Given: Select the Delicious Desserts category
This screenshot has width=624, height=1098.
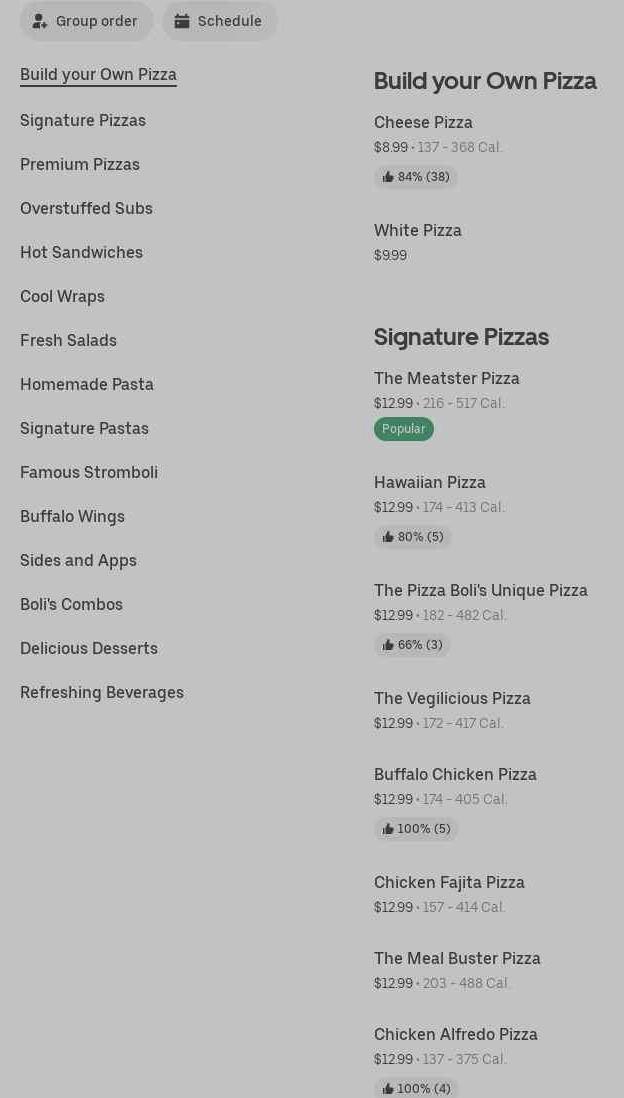Looking at the screenshot, I should 89,648.
